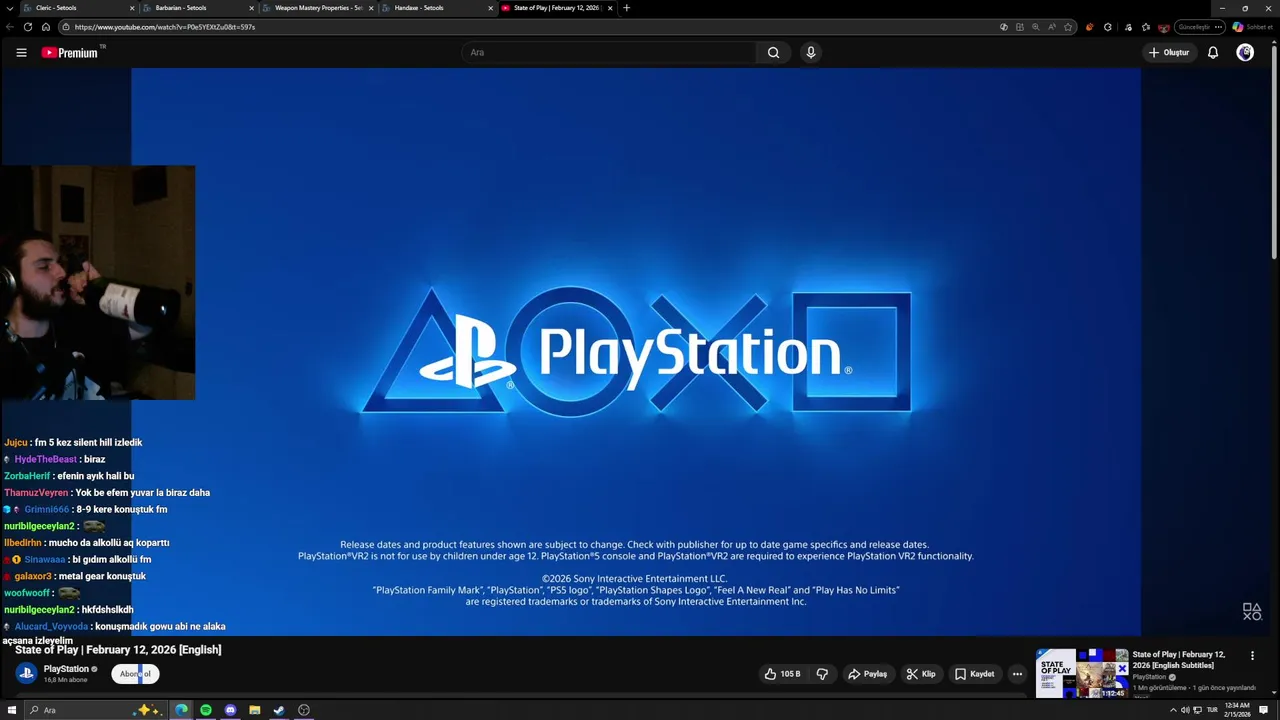Image resolution: width=1280 pixels, height=720 pixels.
Task: Open YouTube notifications bell
Action: tap(1213, 53)
